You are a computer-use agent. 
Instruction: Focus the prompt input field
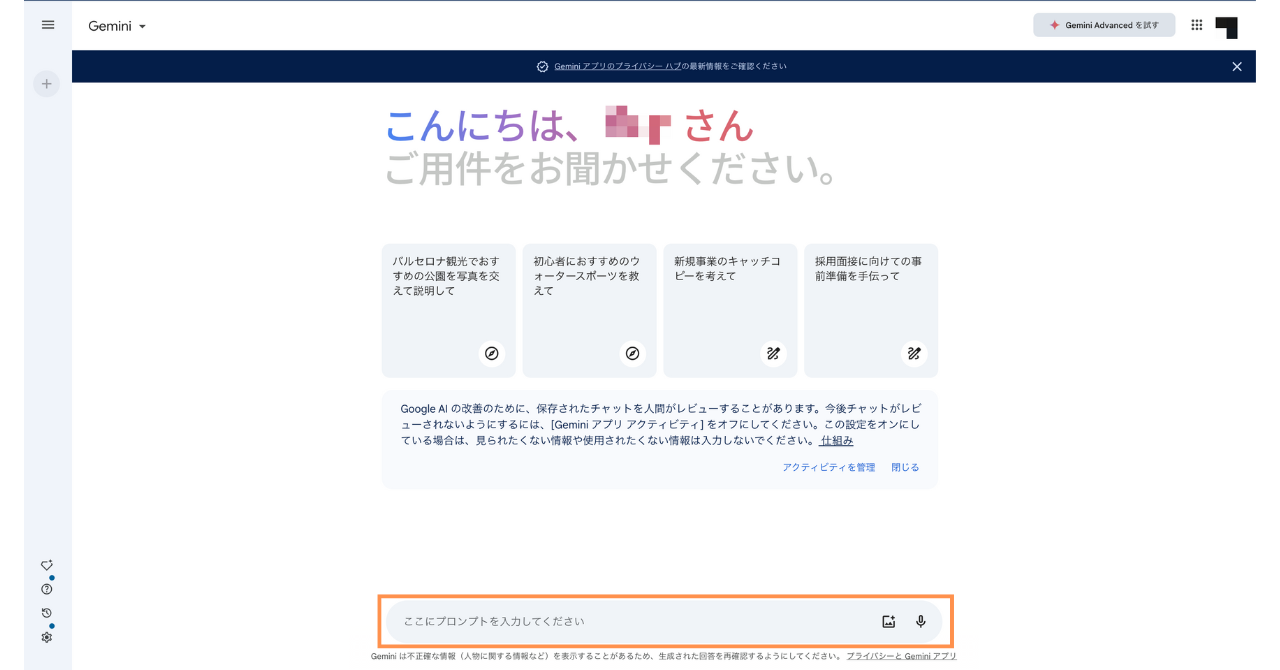630,621
